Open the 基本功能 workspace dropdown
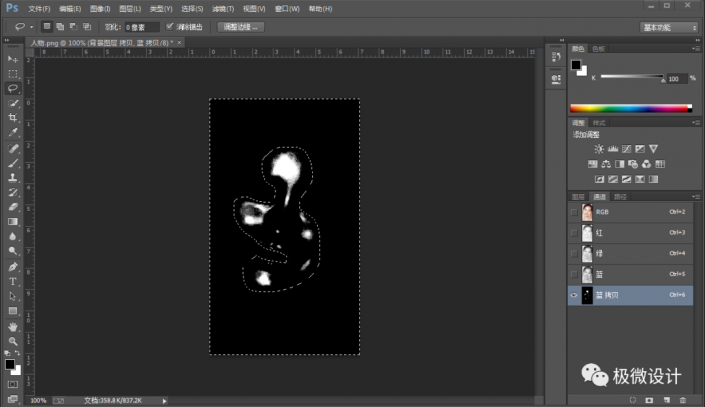The width and height of the screenshot is (705, 407). (668, 27)
